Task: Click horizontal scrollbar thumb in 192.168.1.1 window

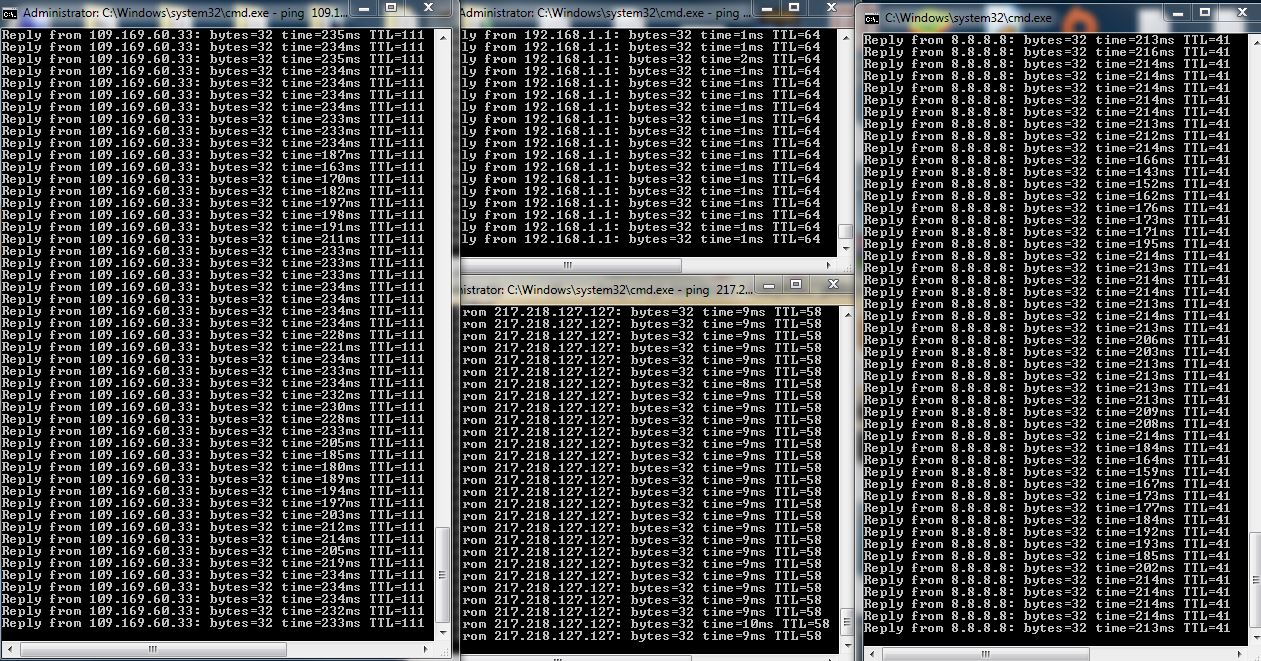Action: (567, 266)
